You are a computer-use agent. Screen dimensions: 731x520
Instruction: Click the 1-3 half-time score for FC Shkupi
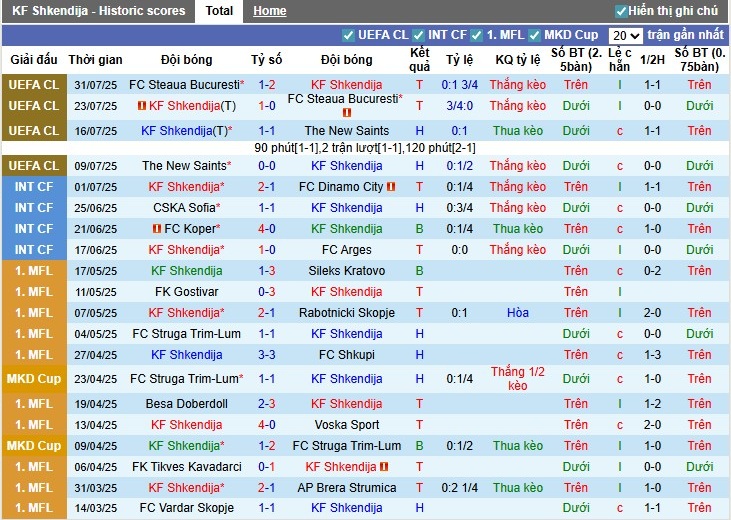coord(652,355)
